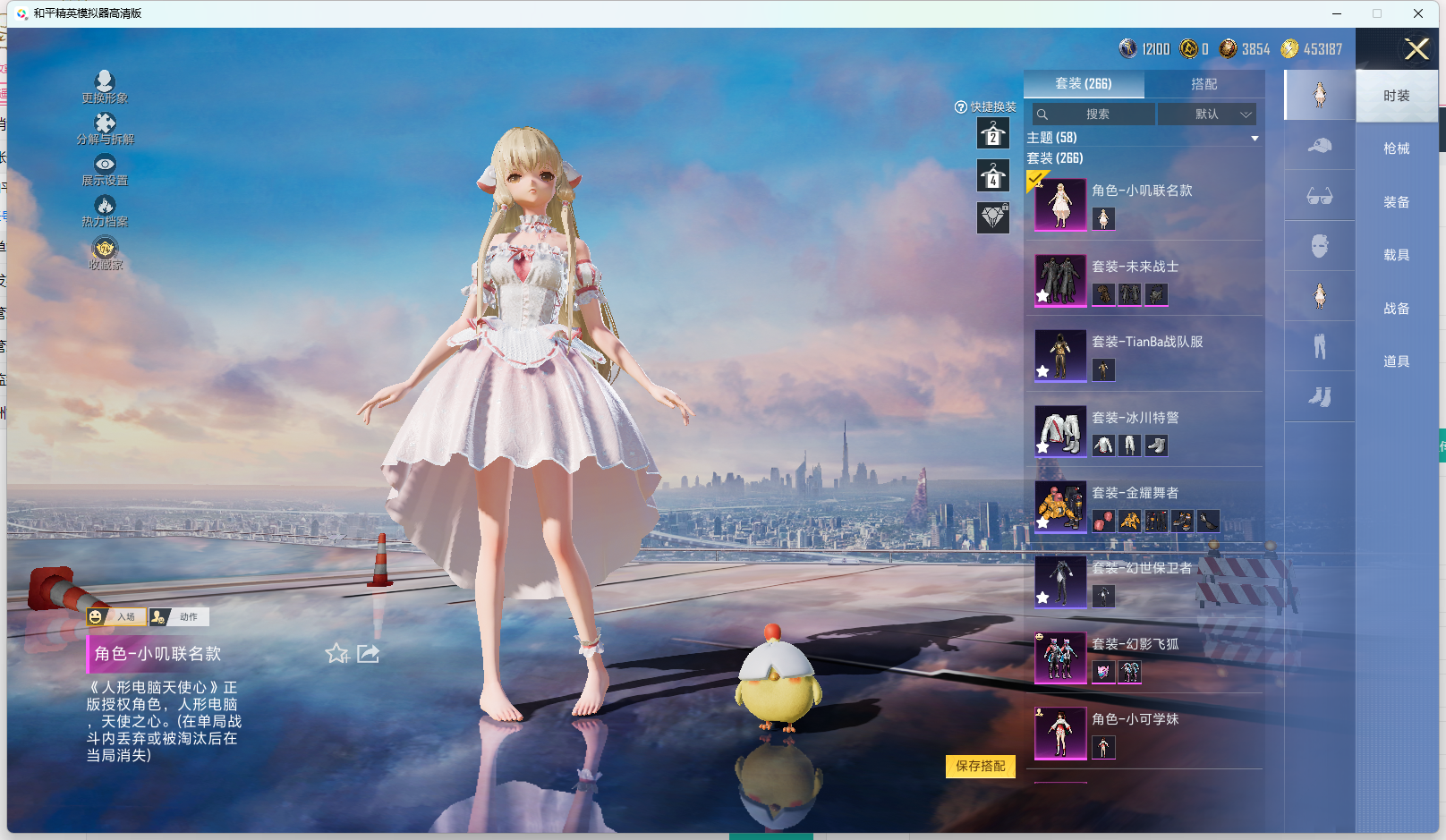This screenshot has height=840, width=1446.
Task: Click the diamond icon below outfit slots
Action: (x=992, y=217)
